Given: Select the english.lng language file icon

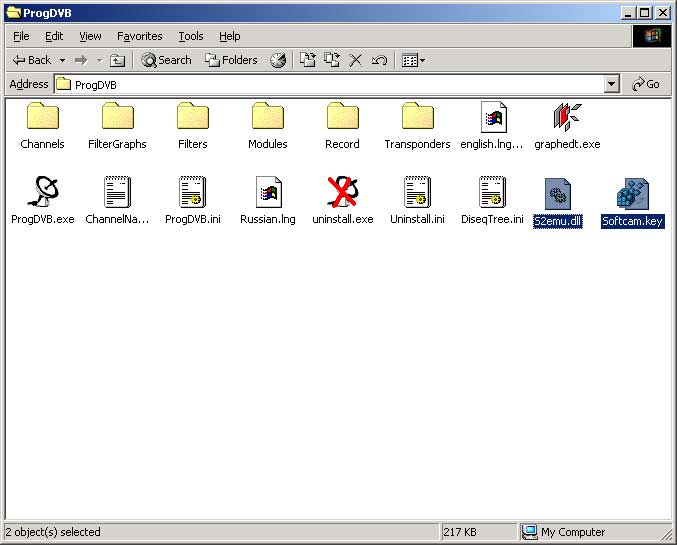Looking at the screenshot, I should click(x=493, y=117).
